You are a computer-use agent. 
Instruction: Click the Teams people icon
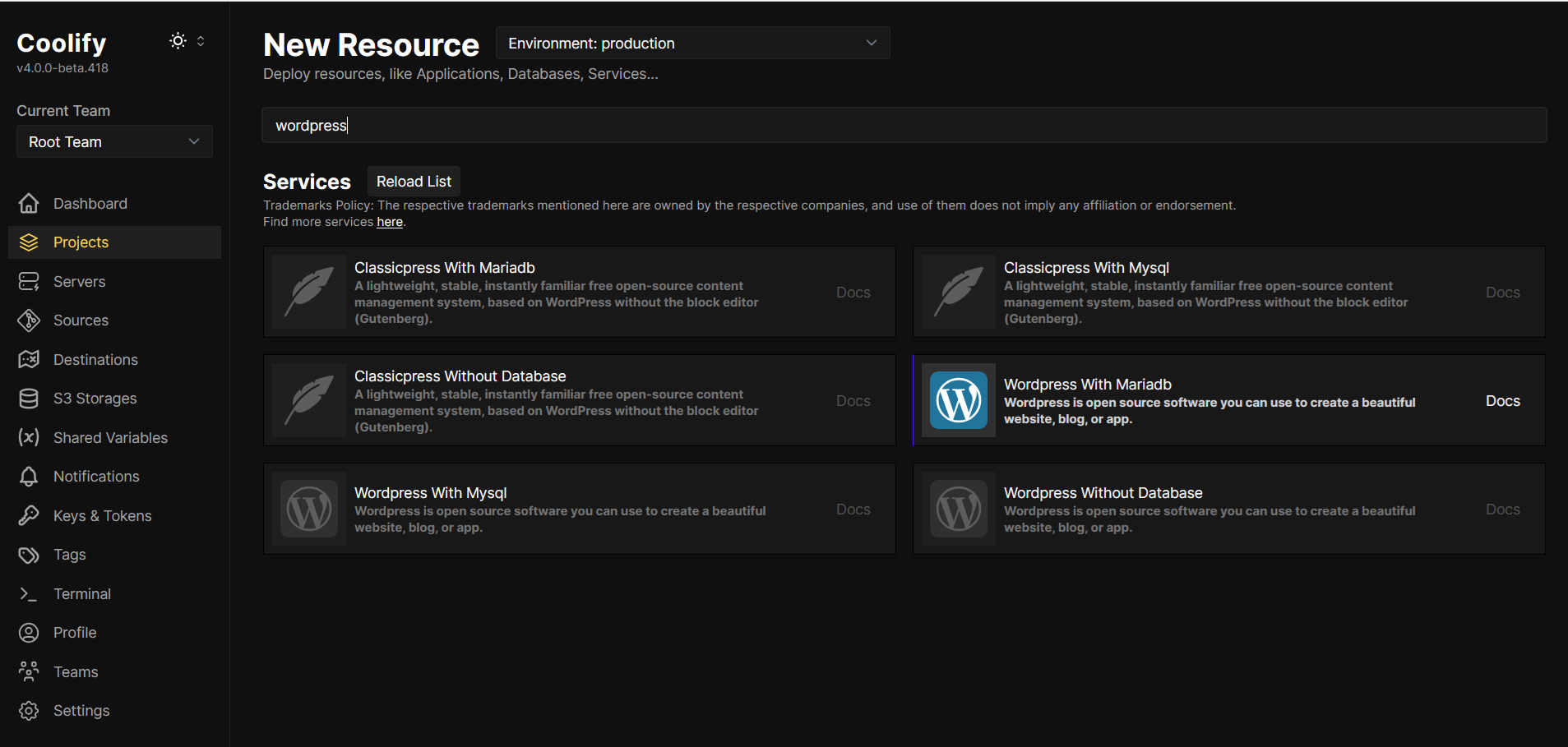coord(29,671)
